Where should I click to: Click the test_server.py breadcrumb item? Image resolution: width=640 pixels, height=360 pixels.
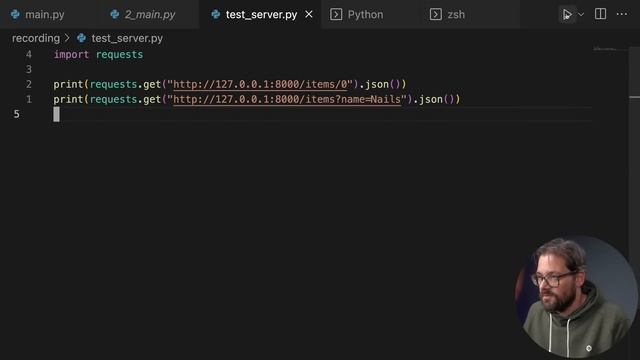[127, 38]
